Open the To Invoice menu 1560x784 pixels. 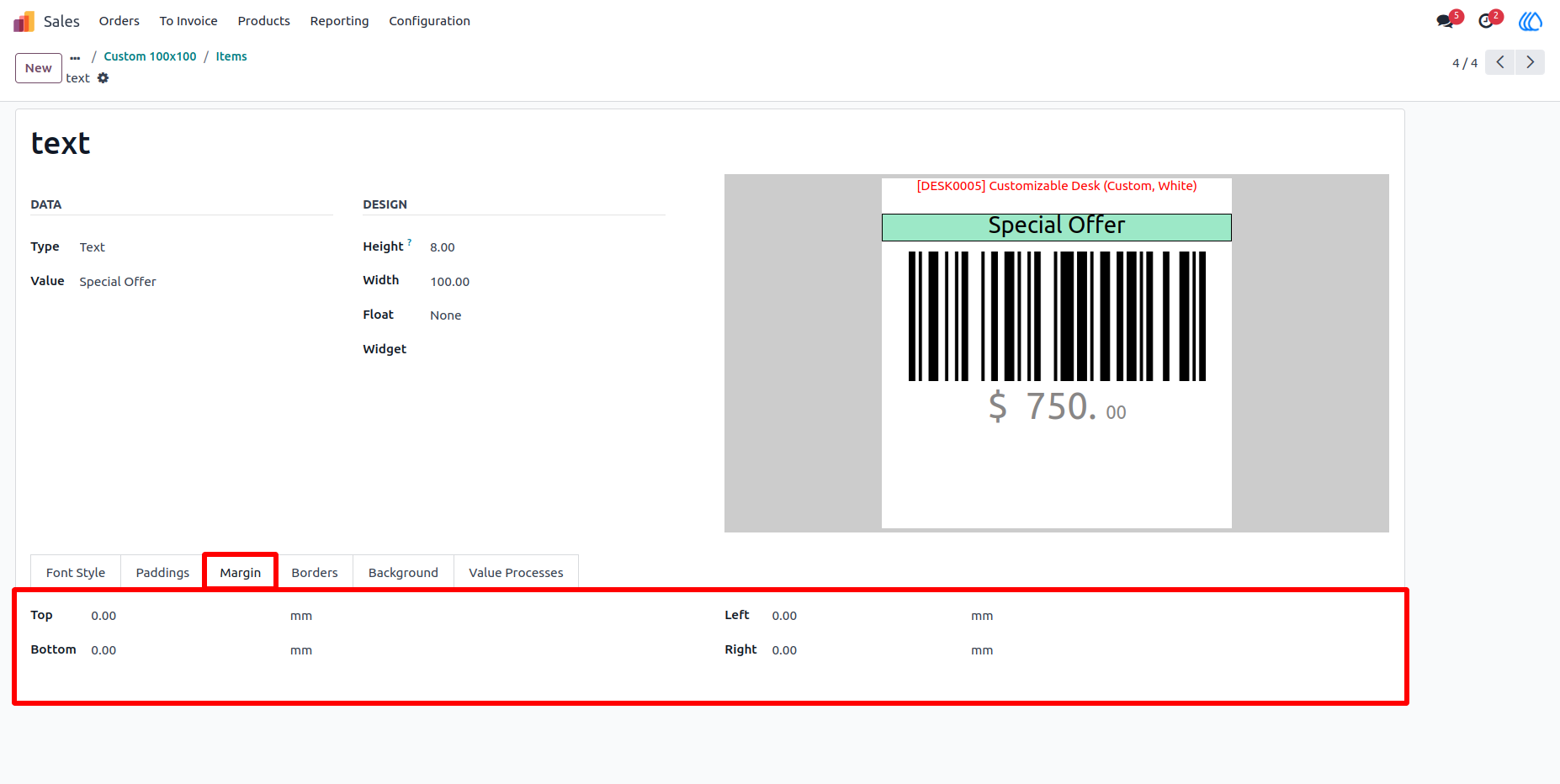188,21
